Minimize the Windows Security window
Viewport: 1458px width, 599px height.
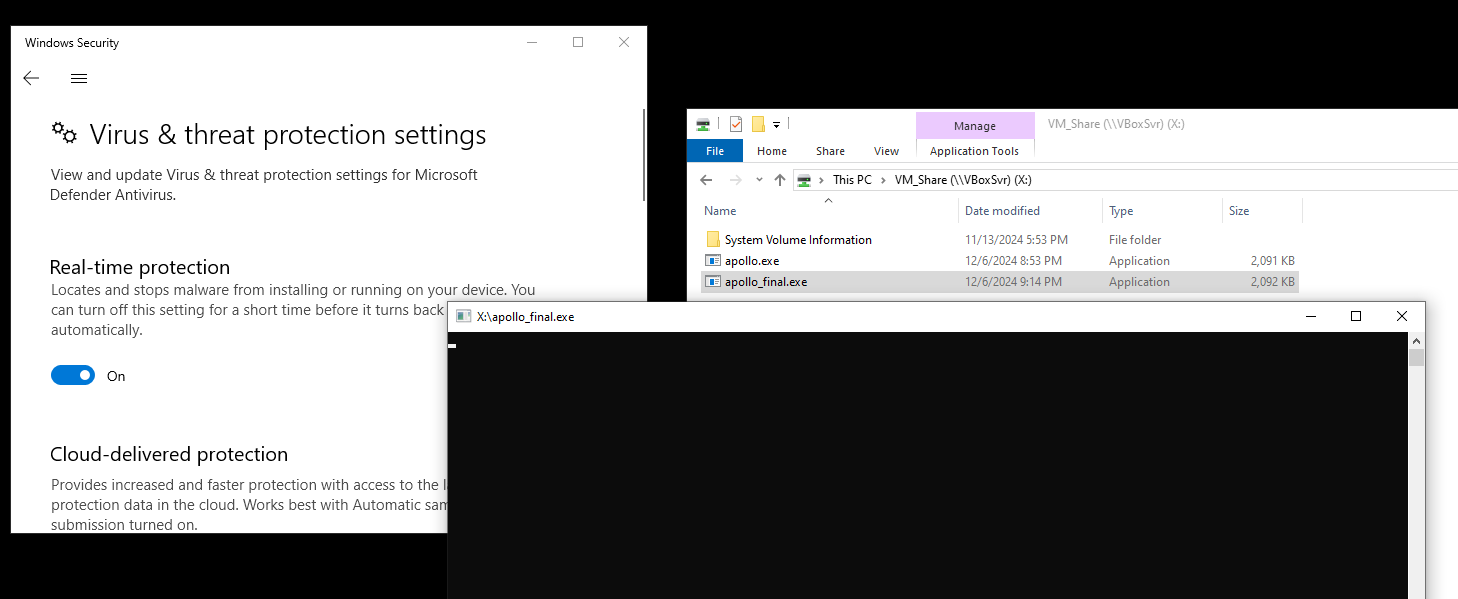coord(532,42)
